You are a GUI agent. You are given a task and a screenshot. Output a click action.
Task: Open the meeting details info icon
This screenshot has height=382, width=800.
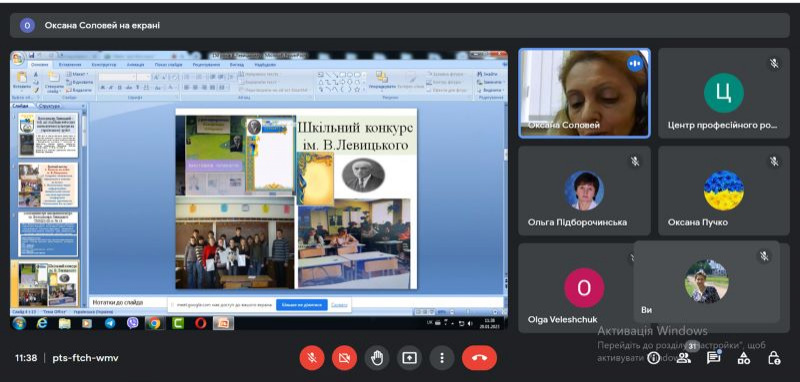tap(654, 358)
